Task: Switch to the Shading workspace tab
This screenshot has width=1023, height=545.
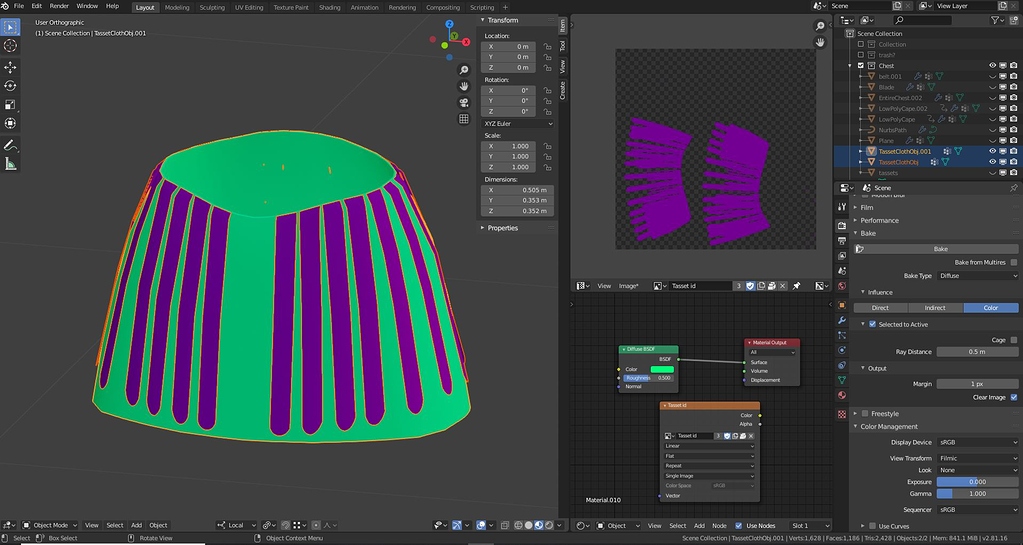Action: coord(329,7)
